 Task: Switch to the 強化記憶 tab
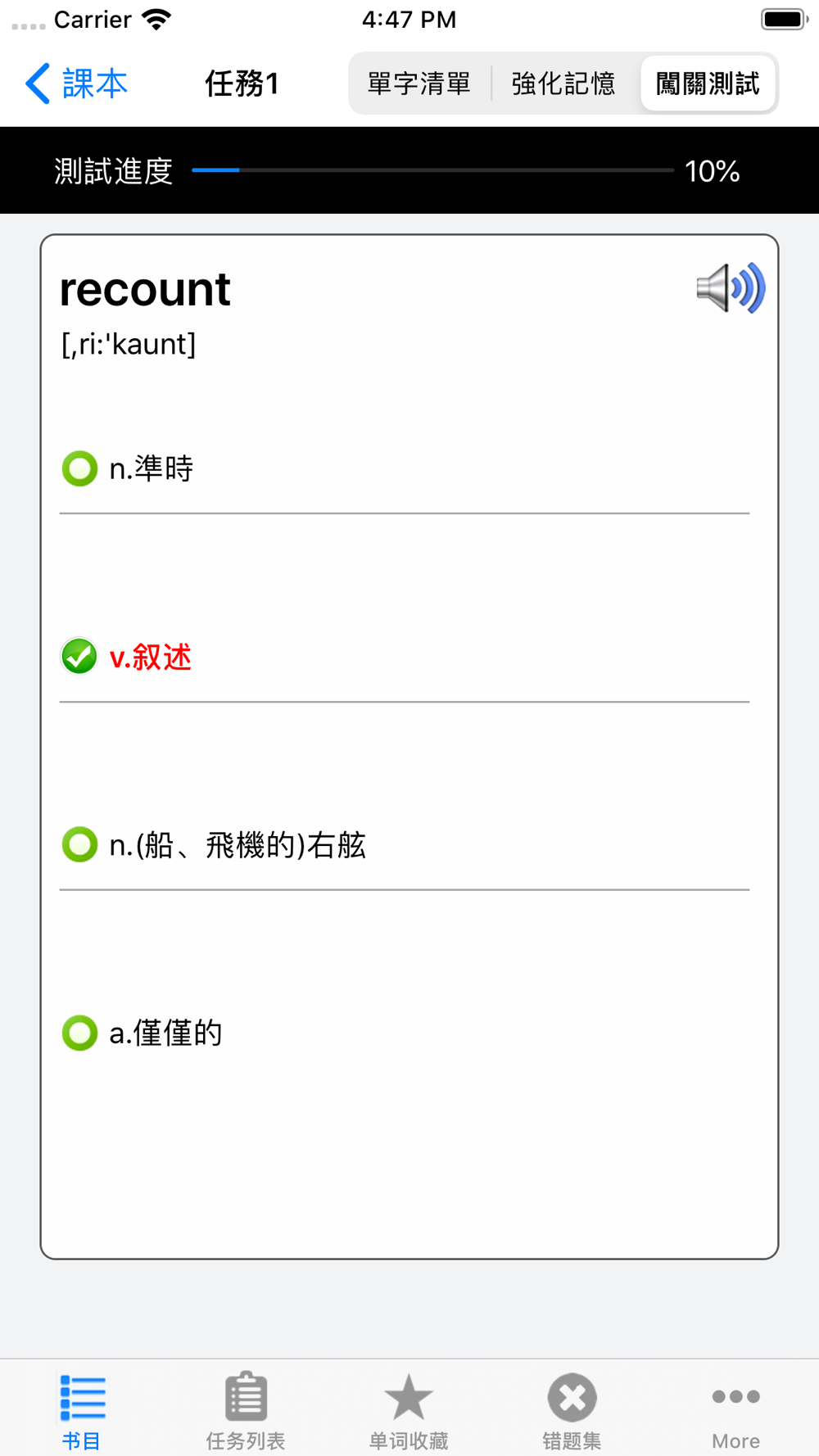563,84
